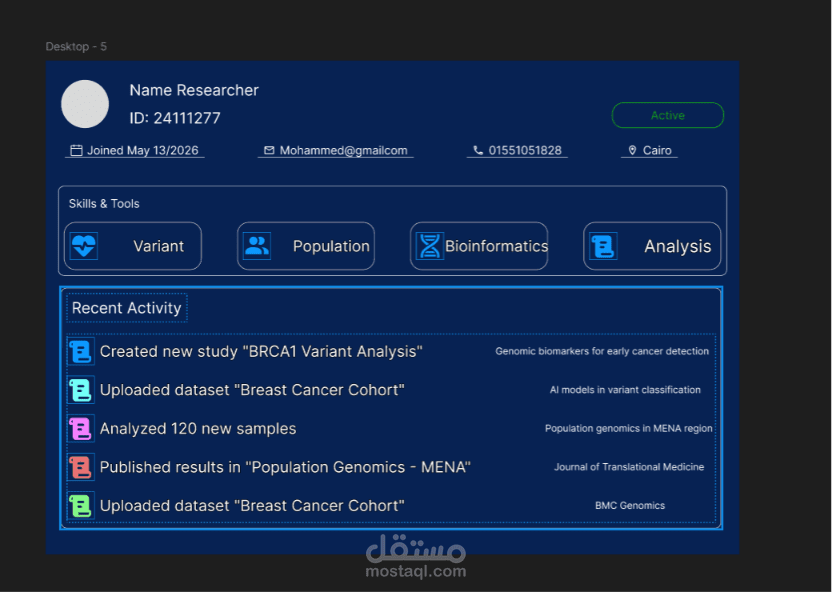
Task: Open the Bioinformatics skill card
Action: click(x=479, y=246)
